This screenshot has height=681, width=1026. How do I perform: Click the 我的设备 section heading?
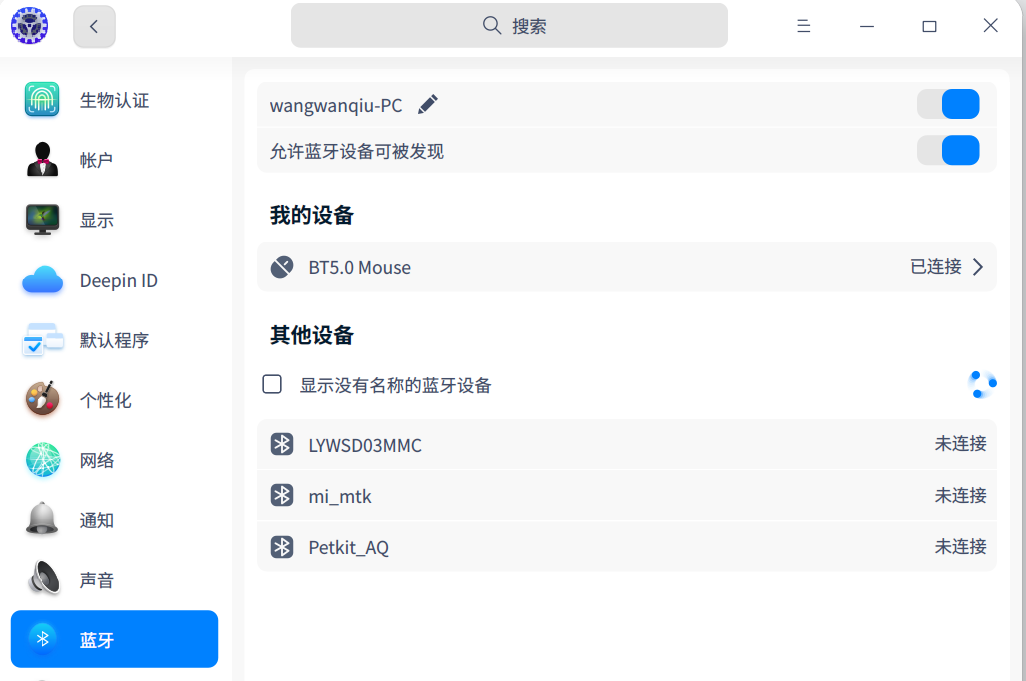click(x=311, y=215)
